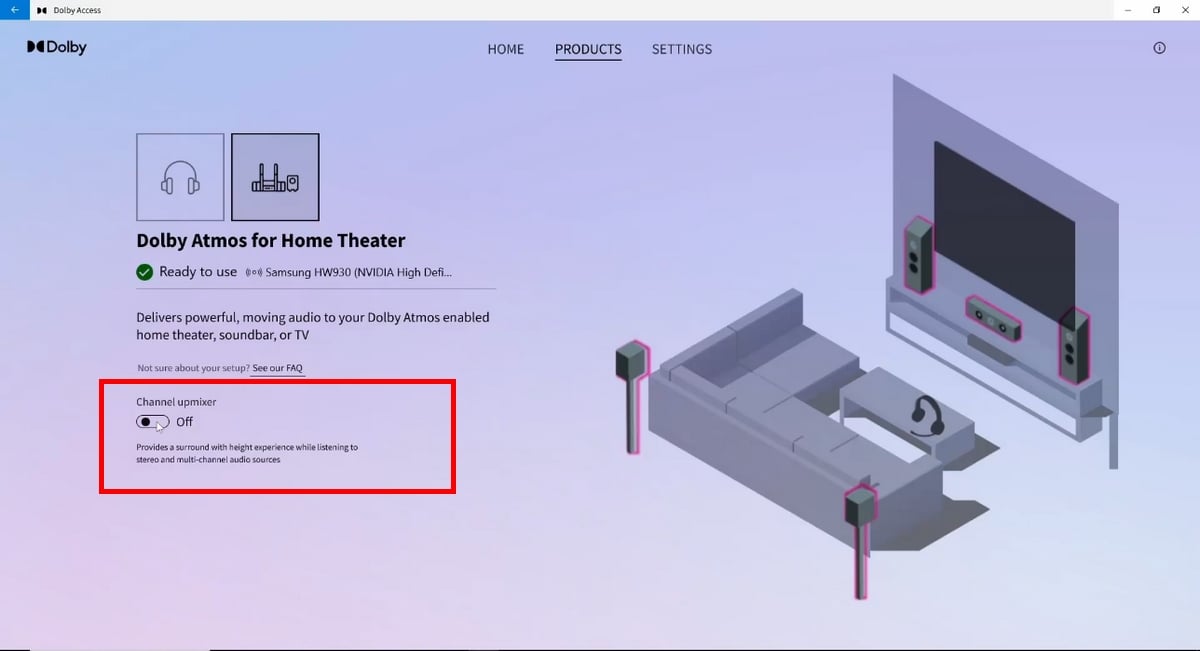Go to the HOME tab
Screen dimensions: 1200x651
pos(505,49)
